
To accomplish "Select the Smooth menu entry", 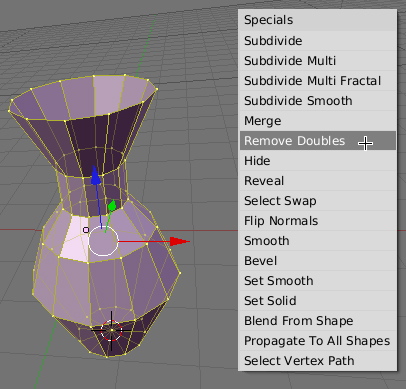I will [x=318, y=241].
